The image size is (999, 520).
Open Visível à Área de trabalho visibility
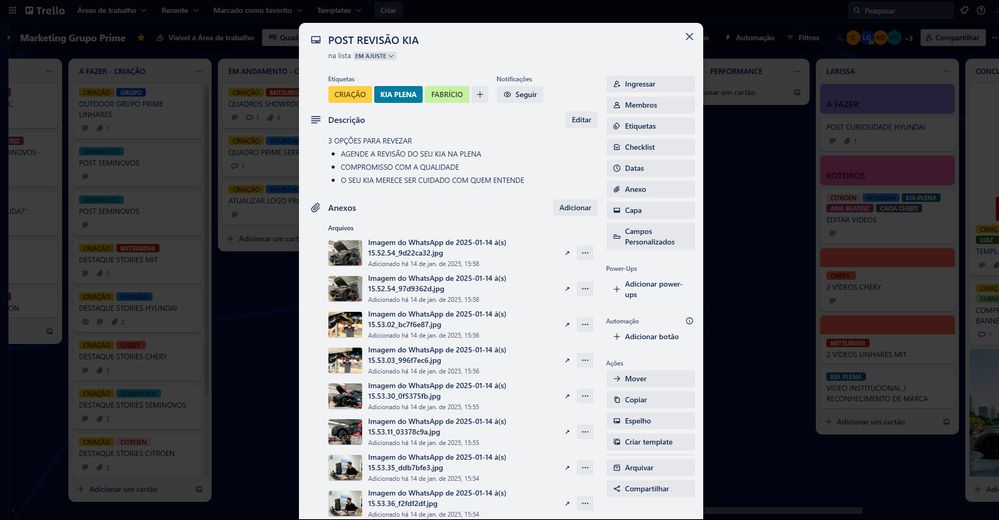[x=205, y=38]
